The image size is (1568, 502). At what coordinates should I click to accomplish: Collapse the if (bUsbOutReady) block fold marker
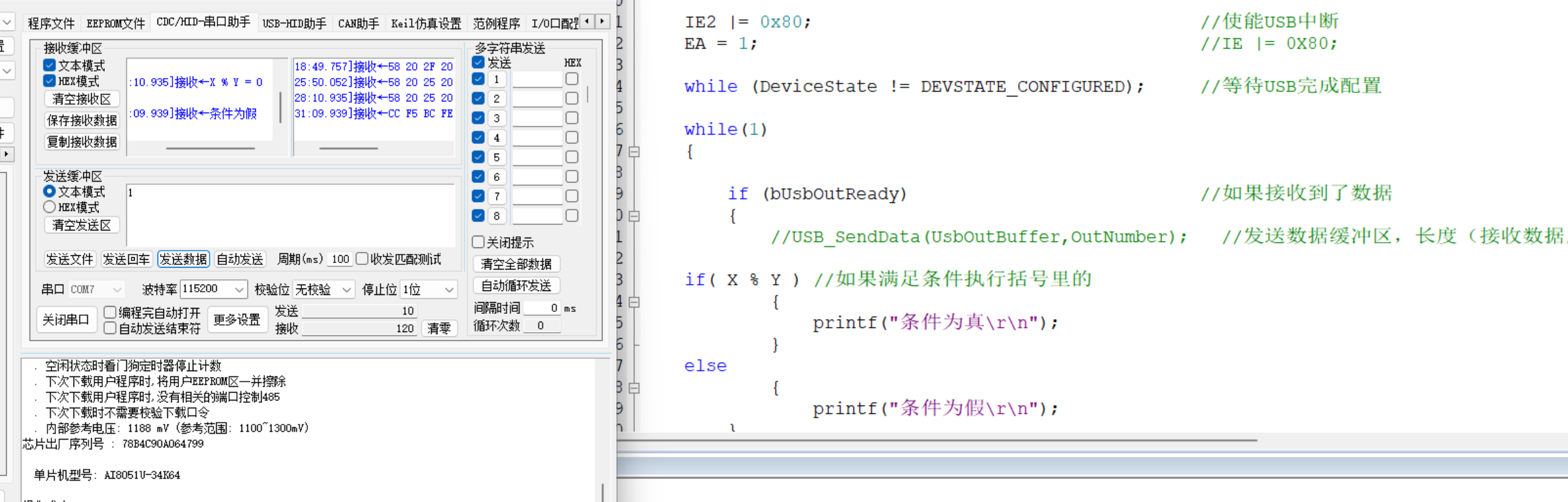(634, 216)
